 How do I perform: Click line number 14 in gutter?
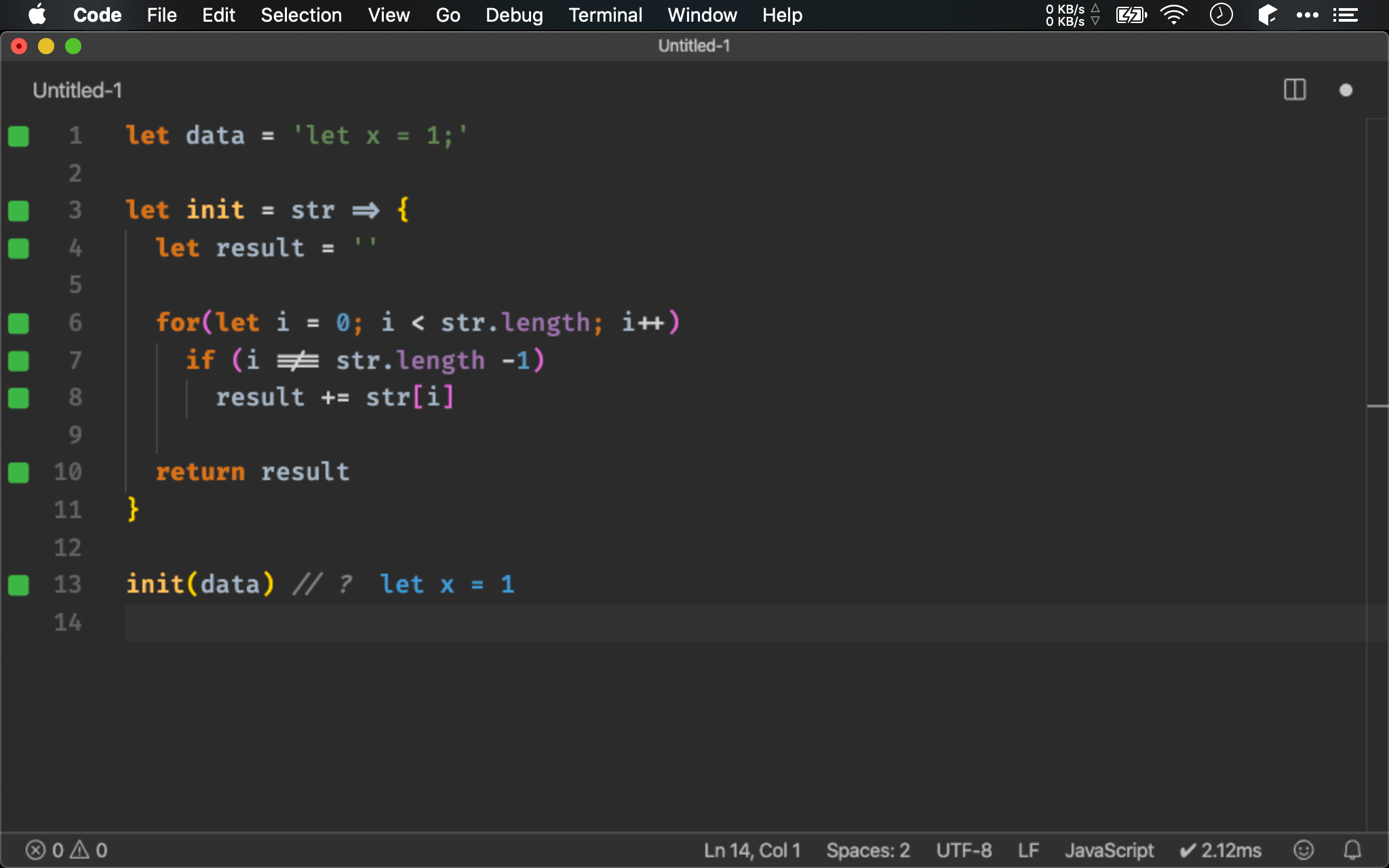click(68, 622)
